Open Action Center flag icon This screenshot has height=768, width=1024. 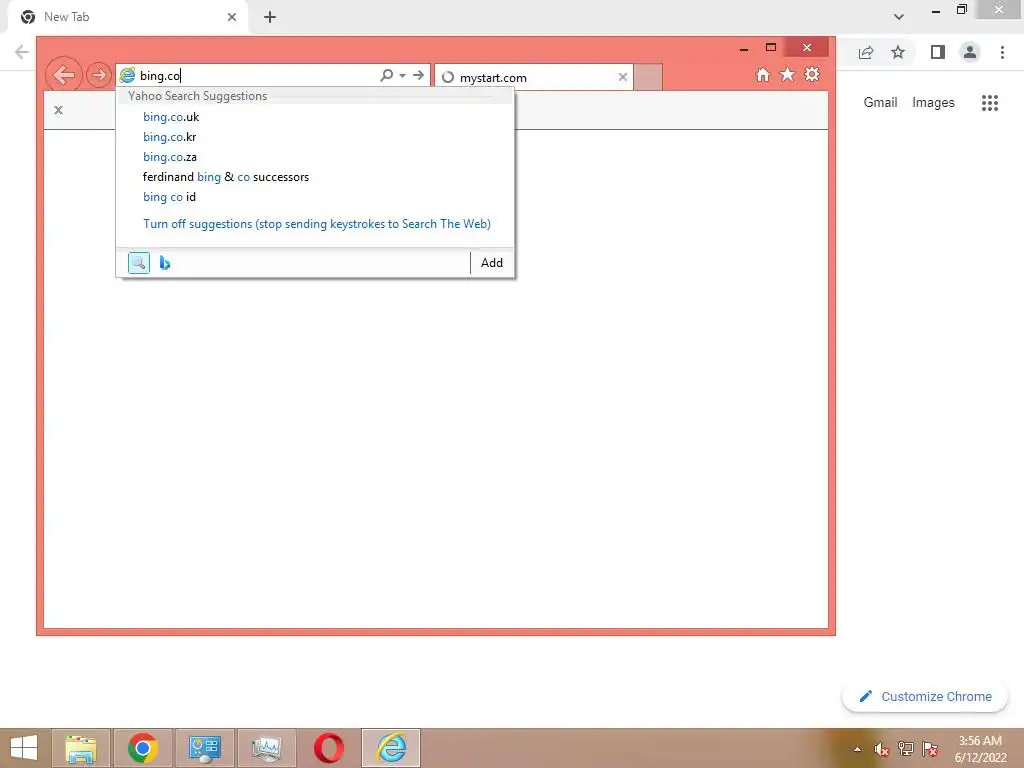(930, 749)
